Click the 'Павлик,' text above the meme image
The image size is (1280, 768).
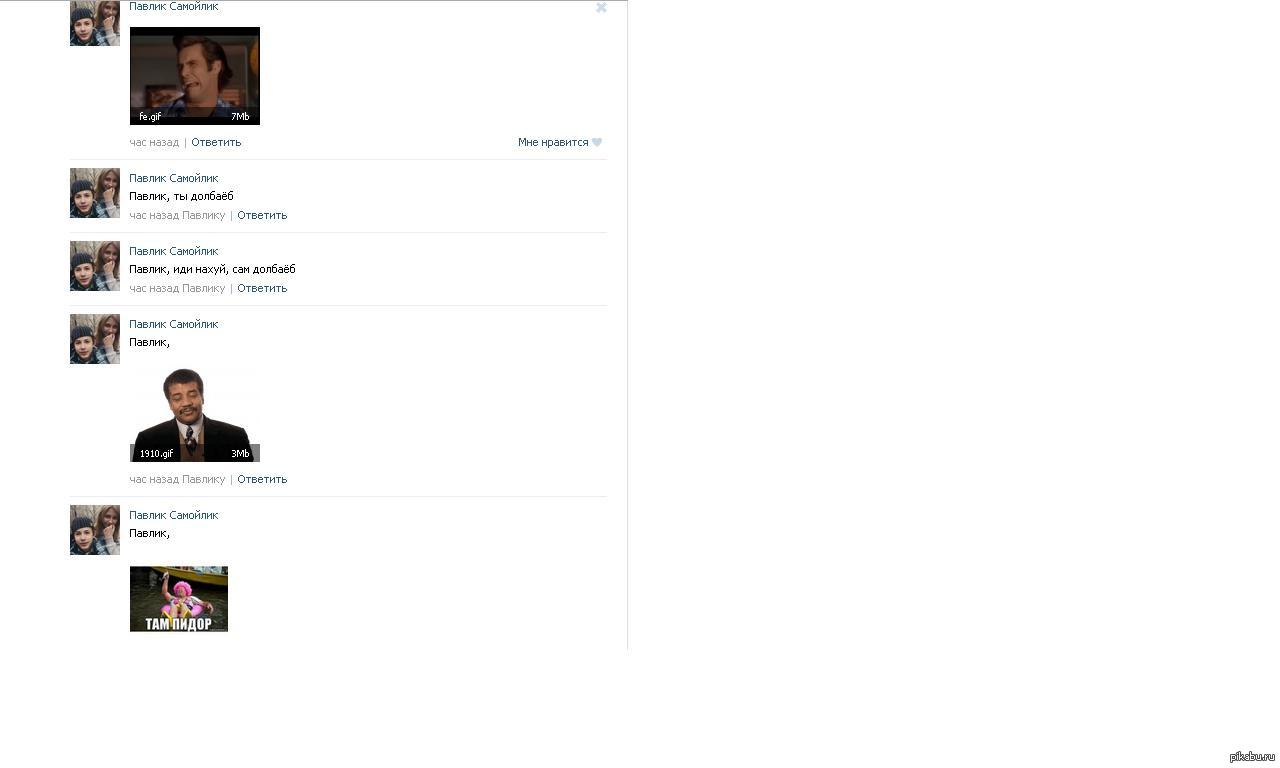[x=150, y=533]
